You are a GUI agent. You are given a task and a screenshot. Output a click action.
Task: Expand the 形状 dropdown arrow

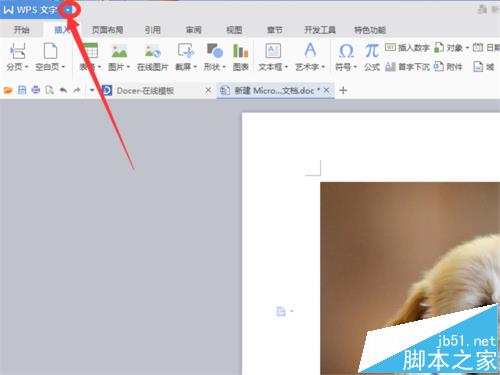pos(224,67)
